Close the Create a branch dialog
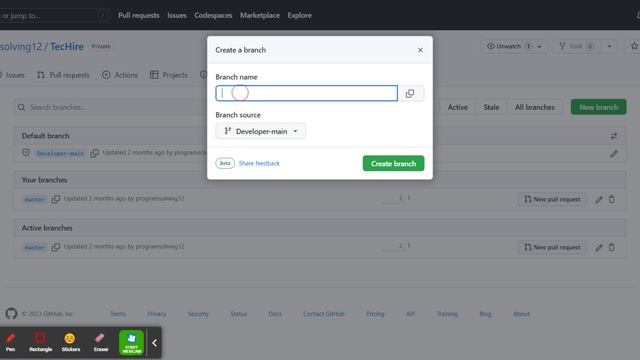The height and width of the screenshot is (360, 640). (420, 50)
